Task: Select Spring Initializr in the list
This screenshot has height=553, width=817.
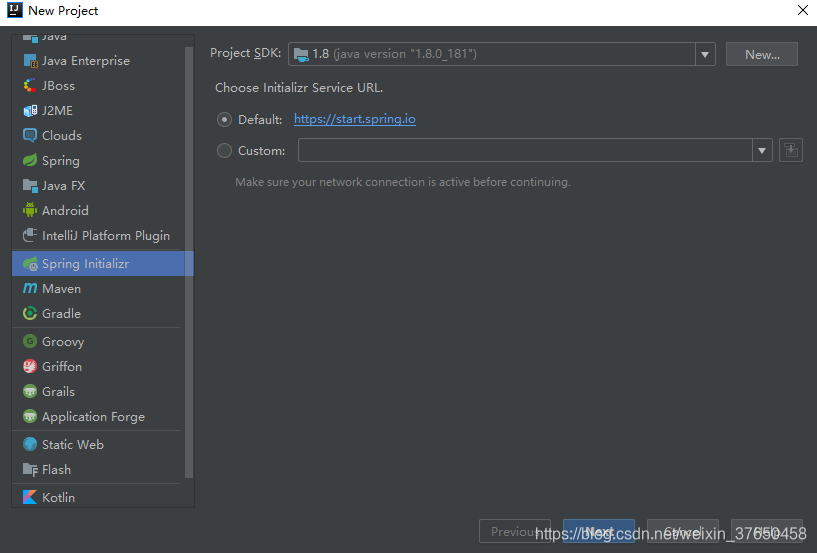Action: tap(103, 264)
